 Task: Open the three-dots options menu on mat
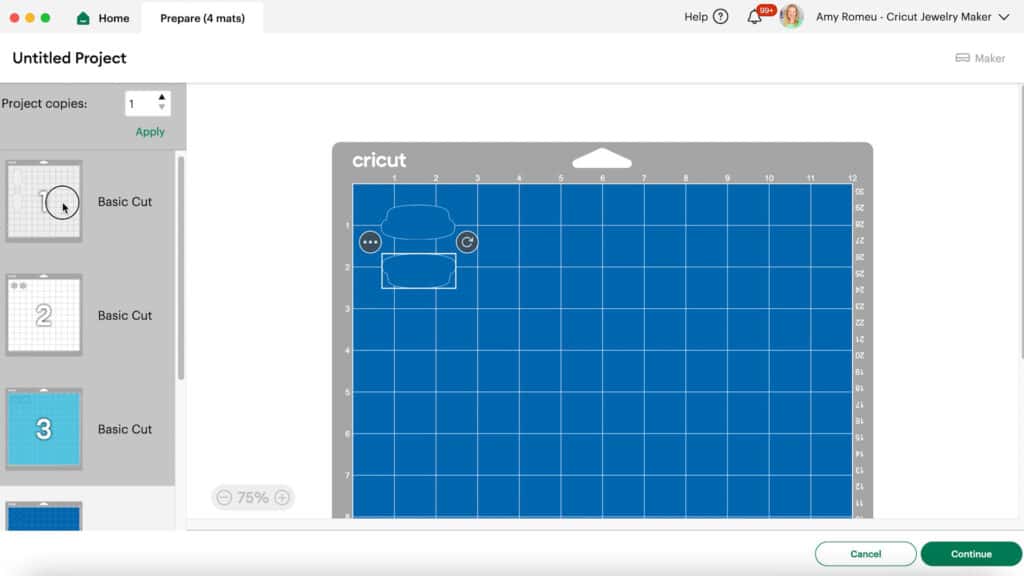pos(370,242)
